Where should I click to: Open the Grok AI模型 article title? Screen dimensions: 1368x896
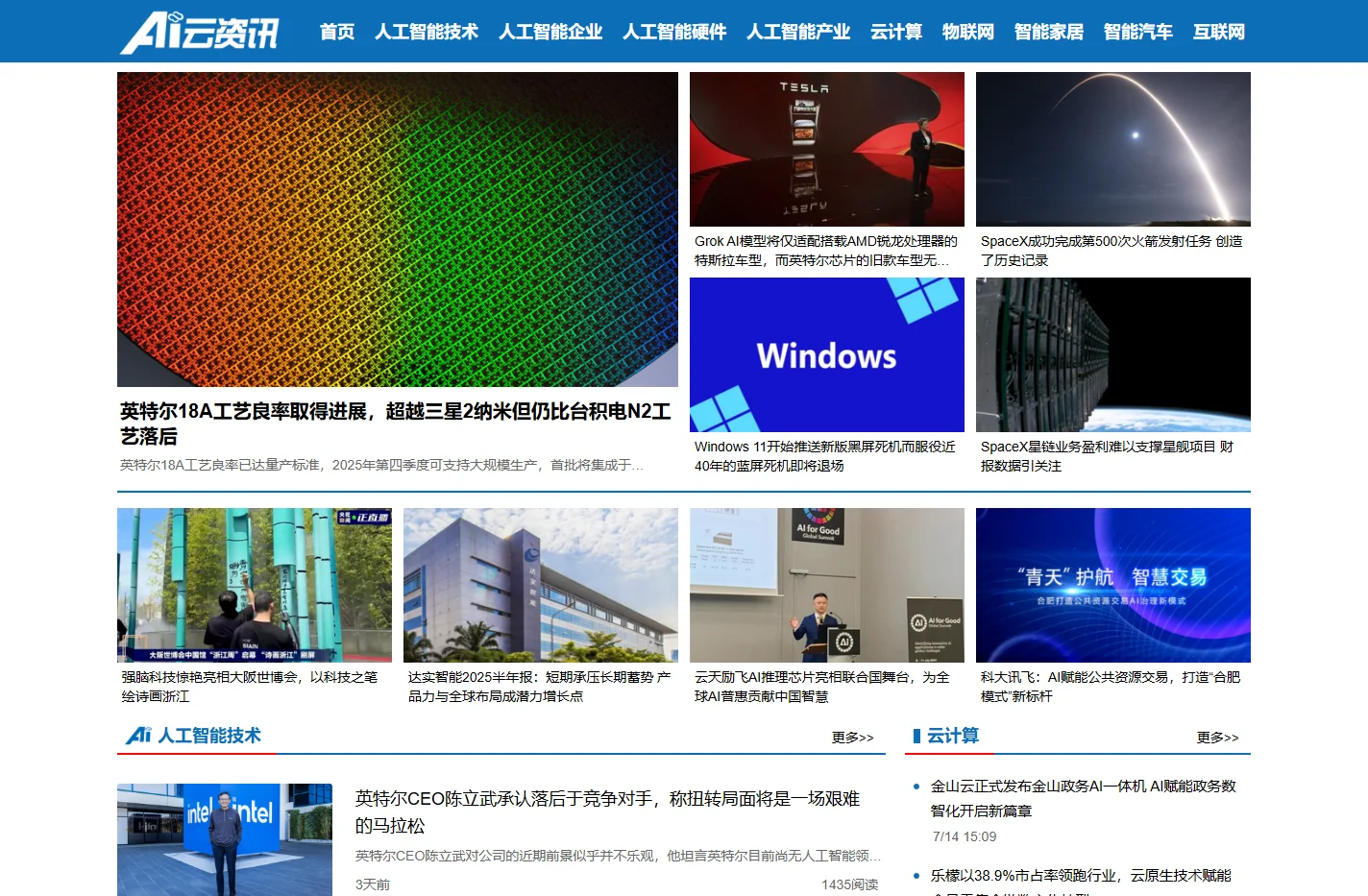point(826,251)
